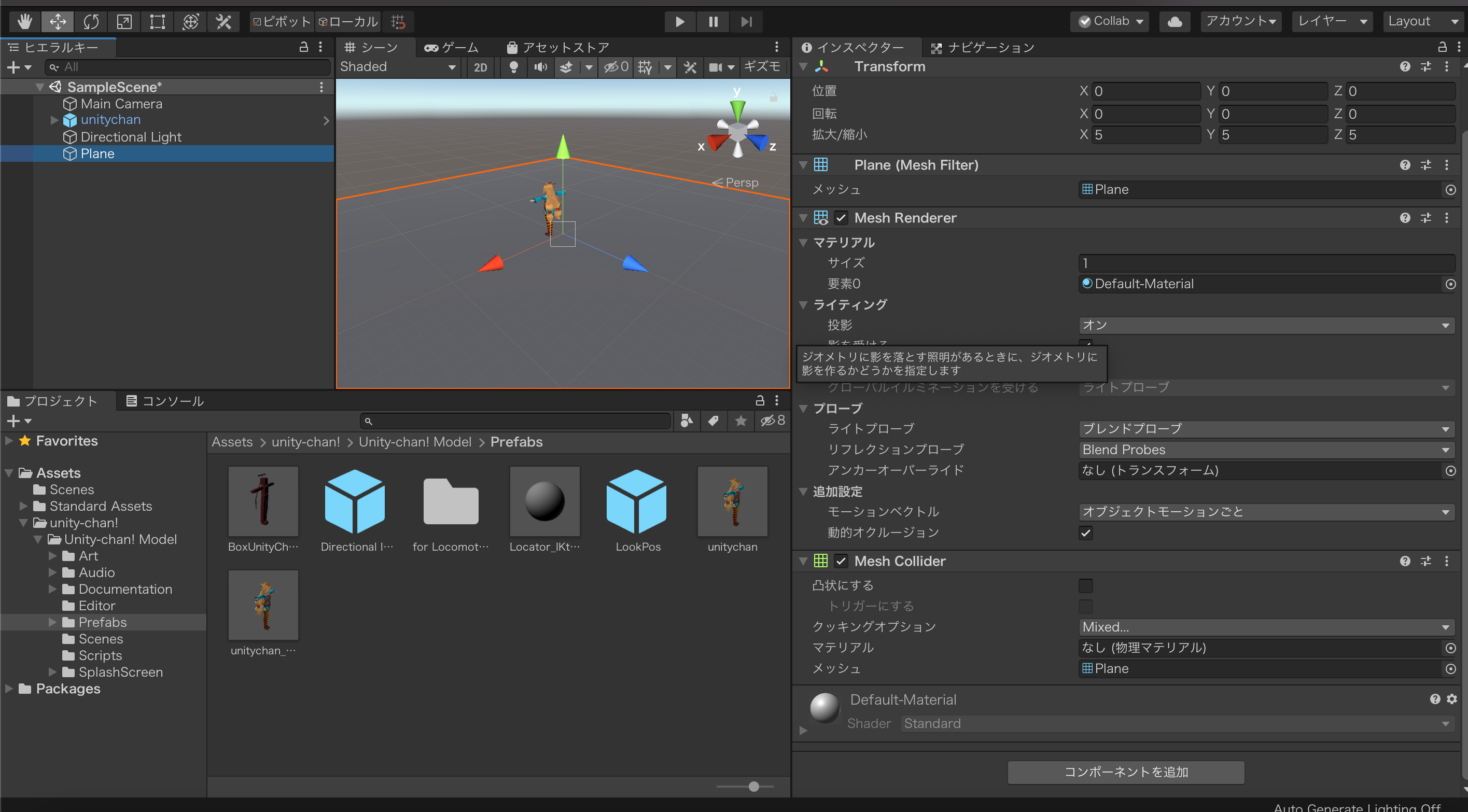Uncheck the 動的オクルージョン checkbox
The image size is (1468, 812).
pos(1086,534)
